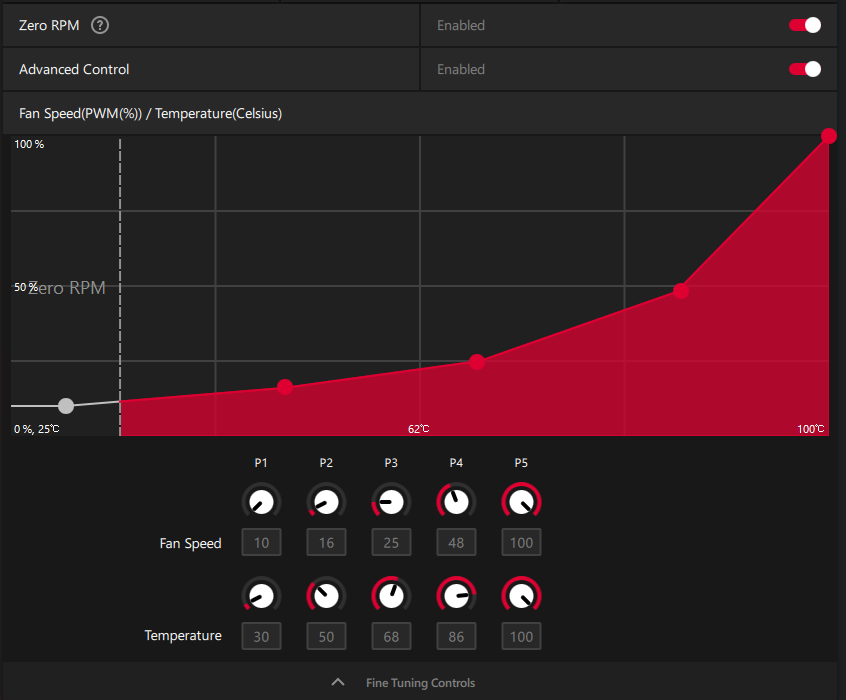846x700 pixels.
Task: Click the P4 Fan Speed dial
Action: coord(456,502)
